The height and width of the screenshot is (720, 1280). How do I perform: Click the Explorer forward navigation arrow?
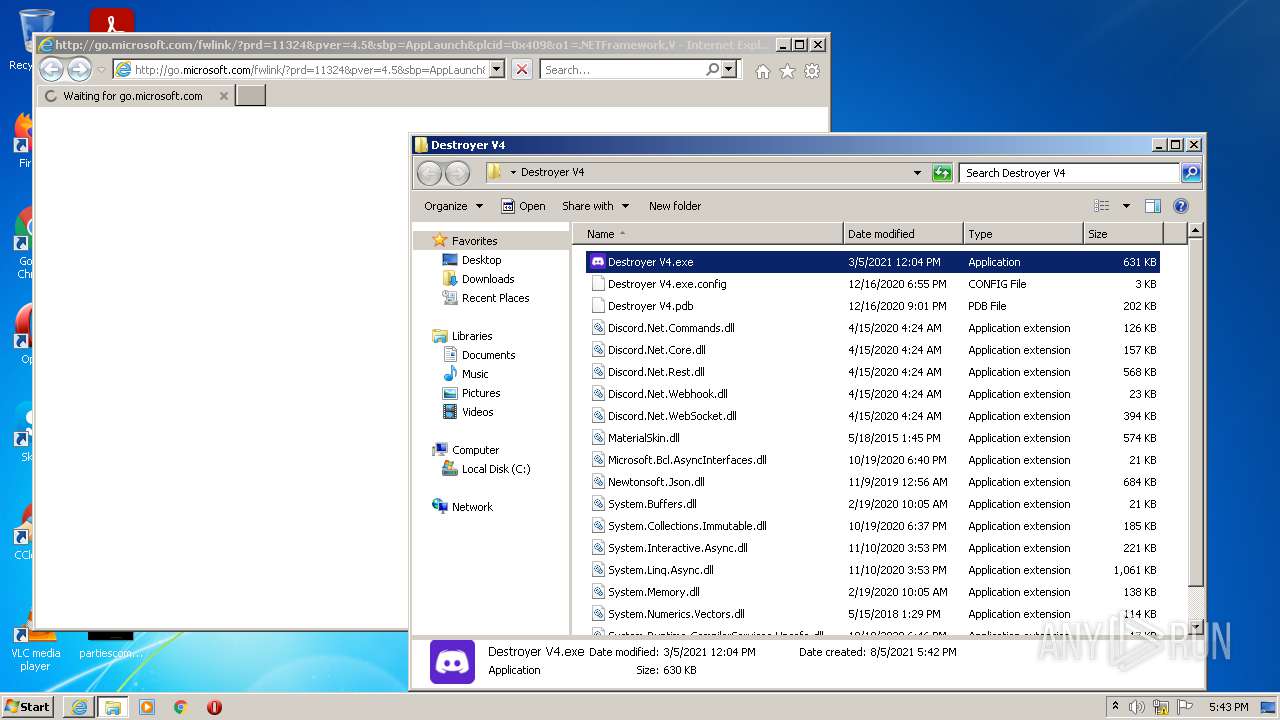tap(457, 173)
